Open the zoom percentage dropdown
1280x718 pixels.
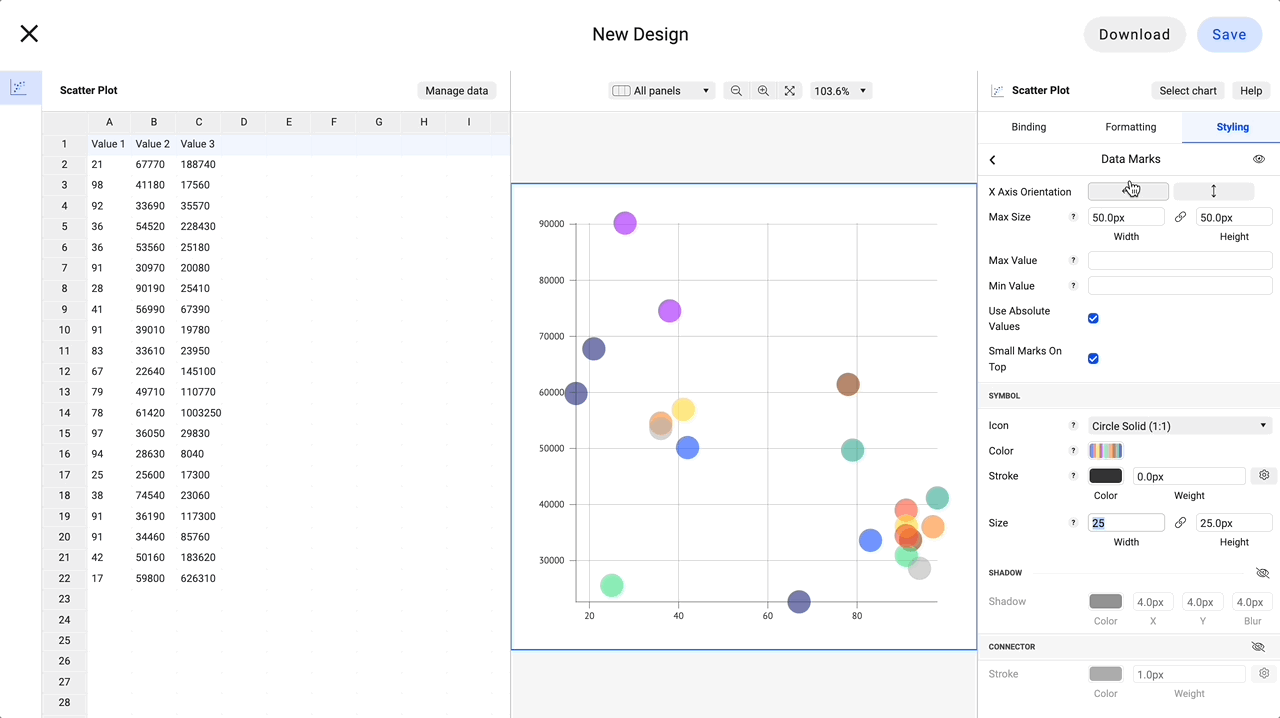[x=841, y=90]
